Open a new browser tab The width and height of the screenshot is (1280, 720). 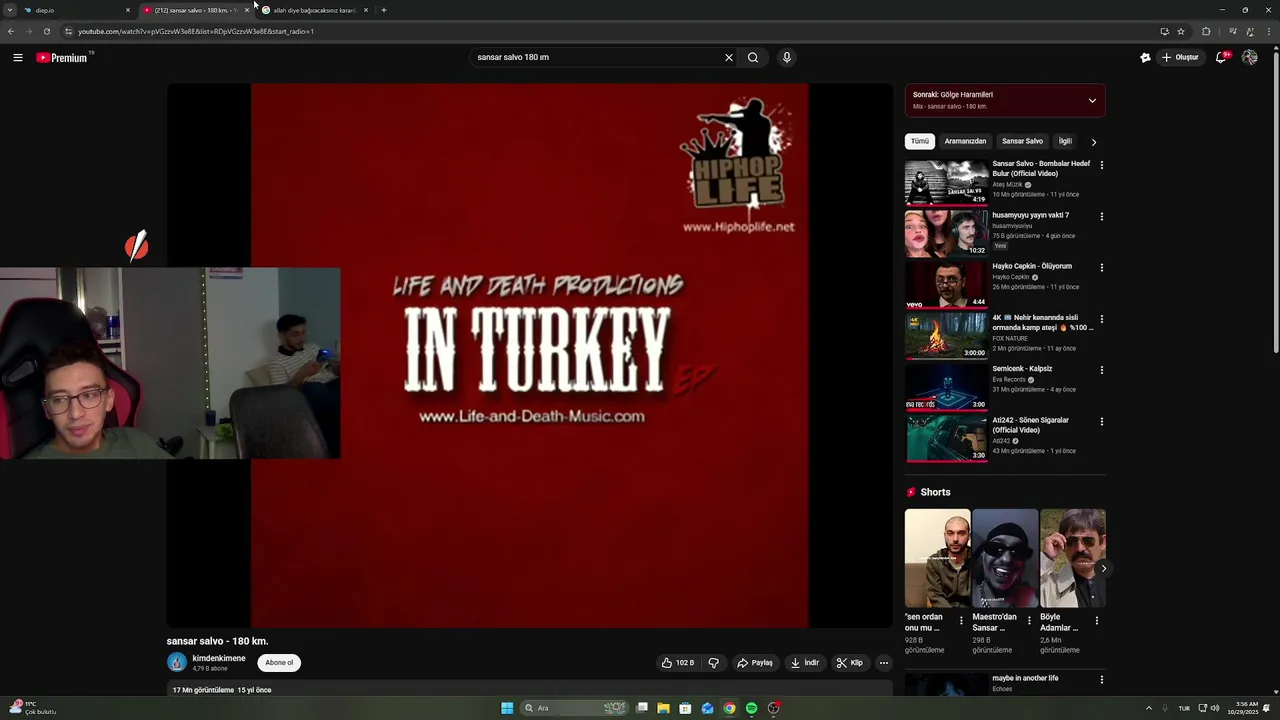pyautogui.click(x=384, y=10)
